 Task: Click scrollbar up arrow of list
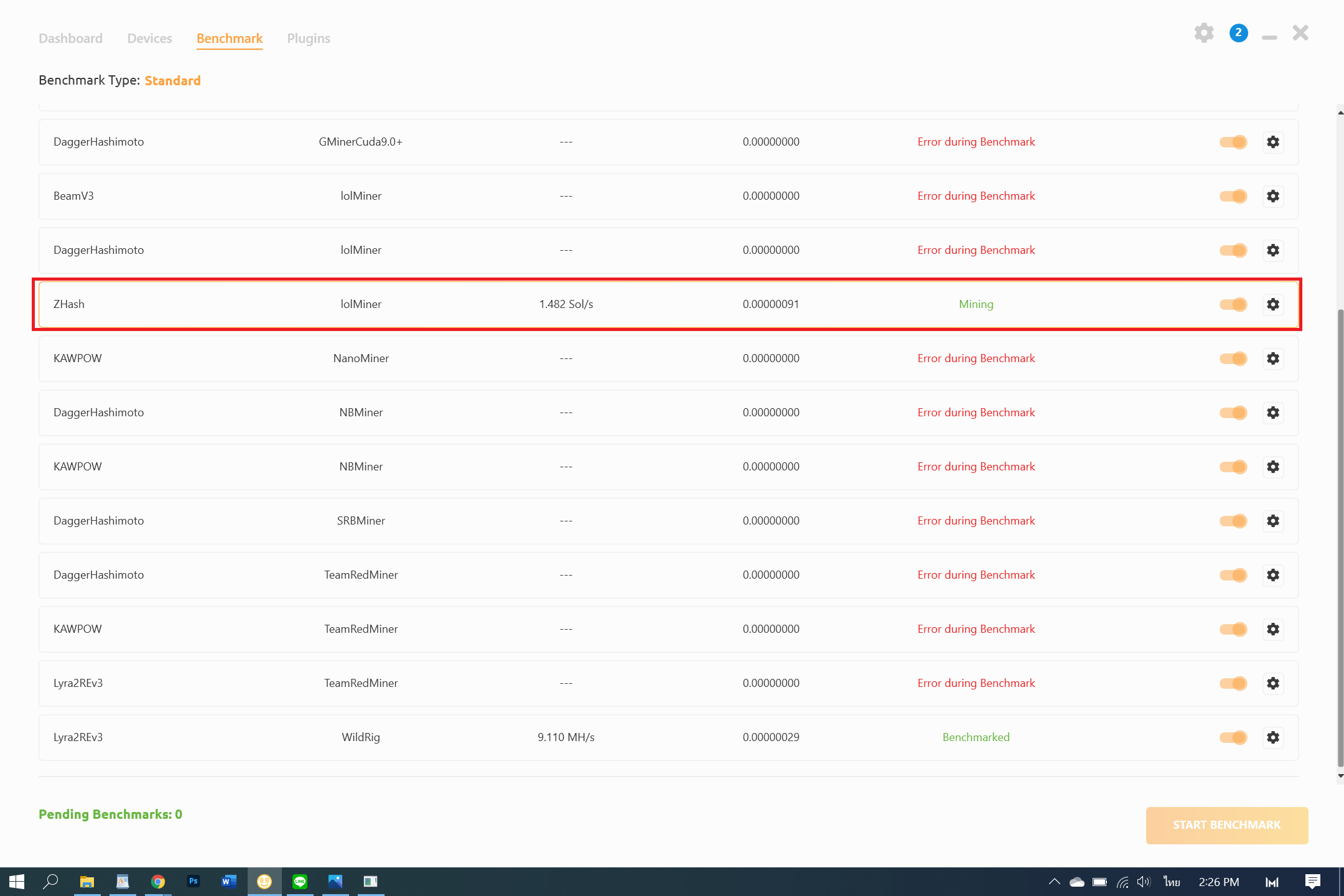pos(1340,113)
